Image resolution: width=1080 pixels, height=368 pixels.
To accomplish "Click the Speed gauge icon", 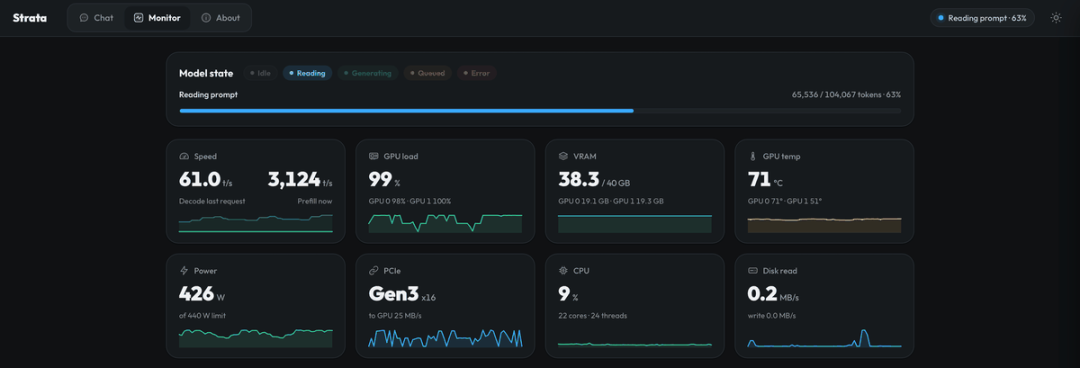I will click(184, 156).
